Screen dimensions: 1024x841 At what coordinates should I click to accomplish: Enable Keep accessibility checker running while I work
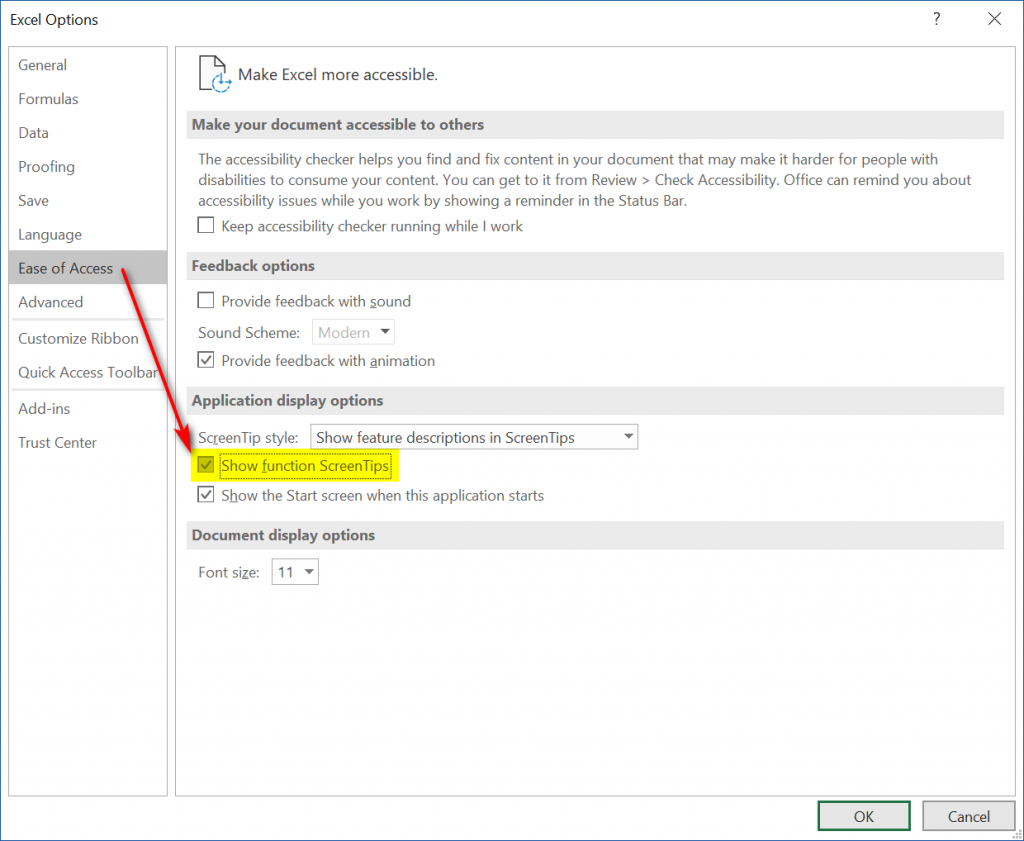click(x=206, y=226)
